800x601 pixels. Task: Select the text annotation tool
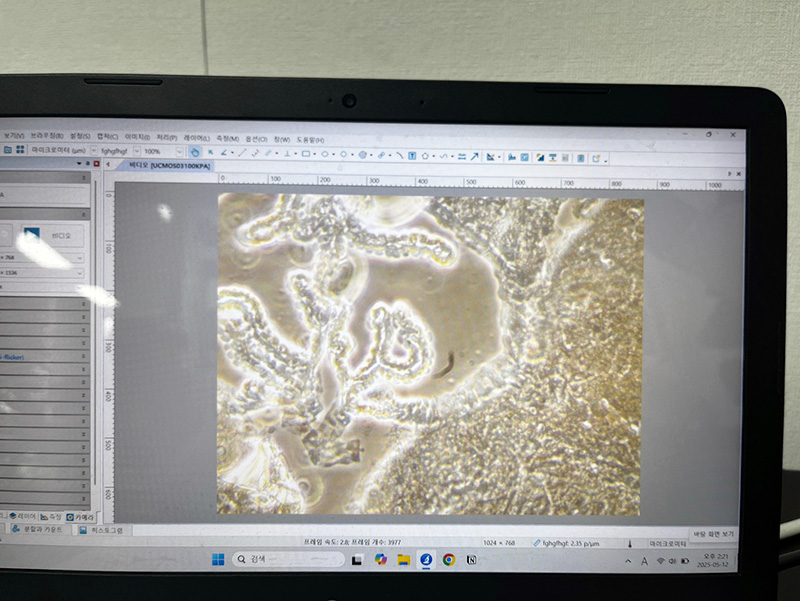(412, 155)
